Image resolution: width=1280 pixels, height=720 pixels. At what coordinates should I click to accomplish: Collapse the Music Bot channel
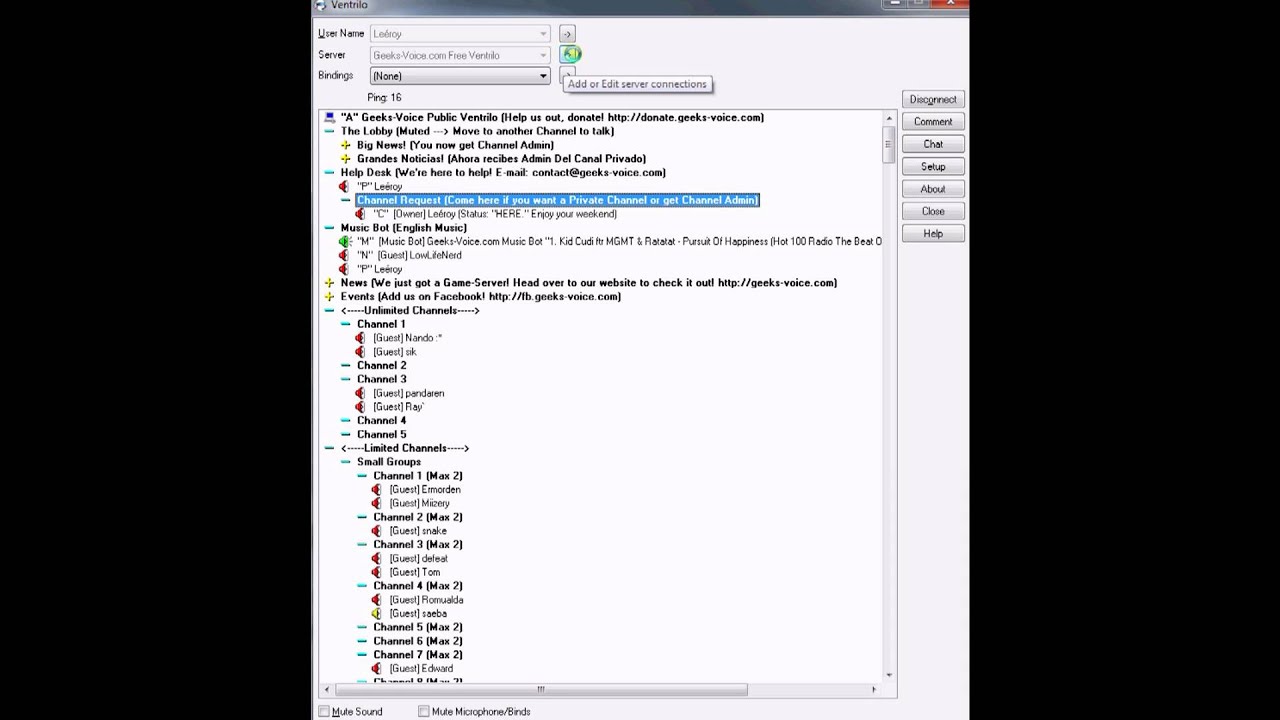click(x=329, y=228)
